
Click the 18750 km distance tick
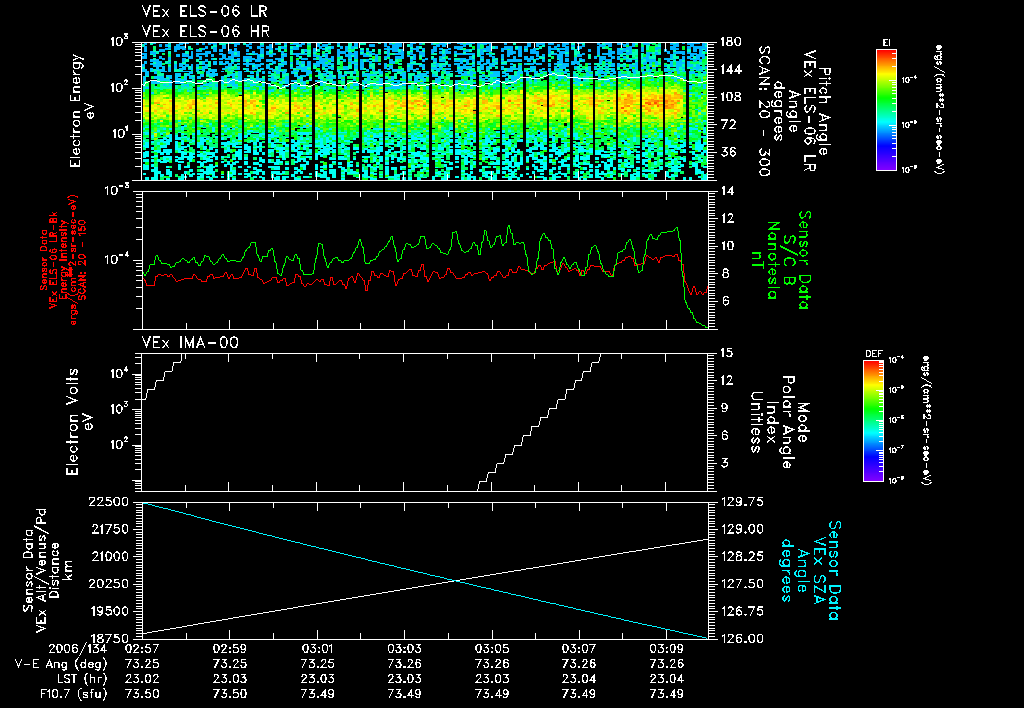[x=109, y=638]
